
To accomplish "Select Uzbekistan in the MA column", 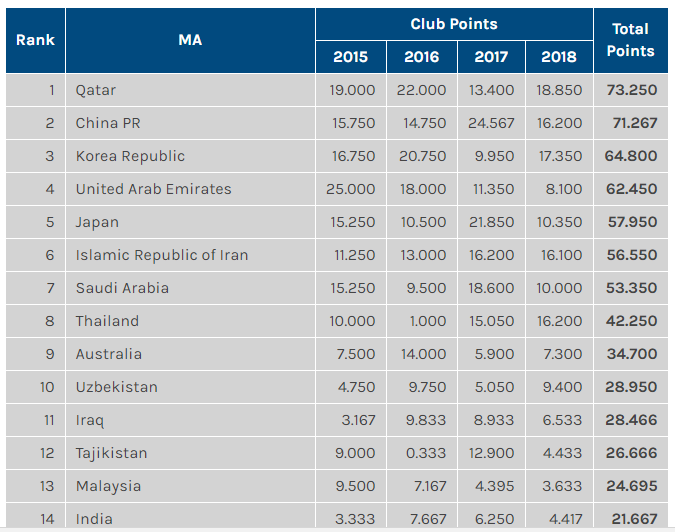I will tap(116, 387).
